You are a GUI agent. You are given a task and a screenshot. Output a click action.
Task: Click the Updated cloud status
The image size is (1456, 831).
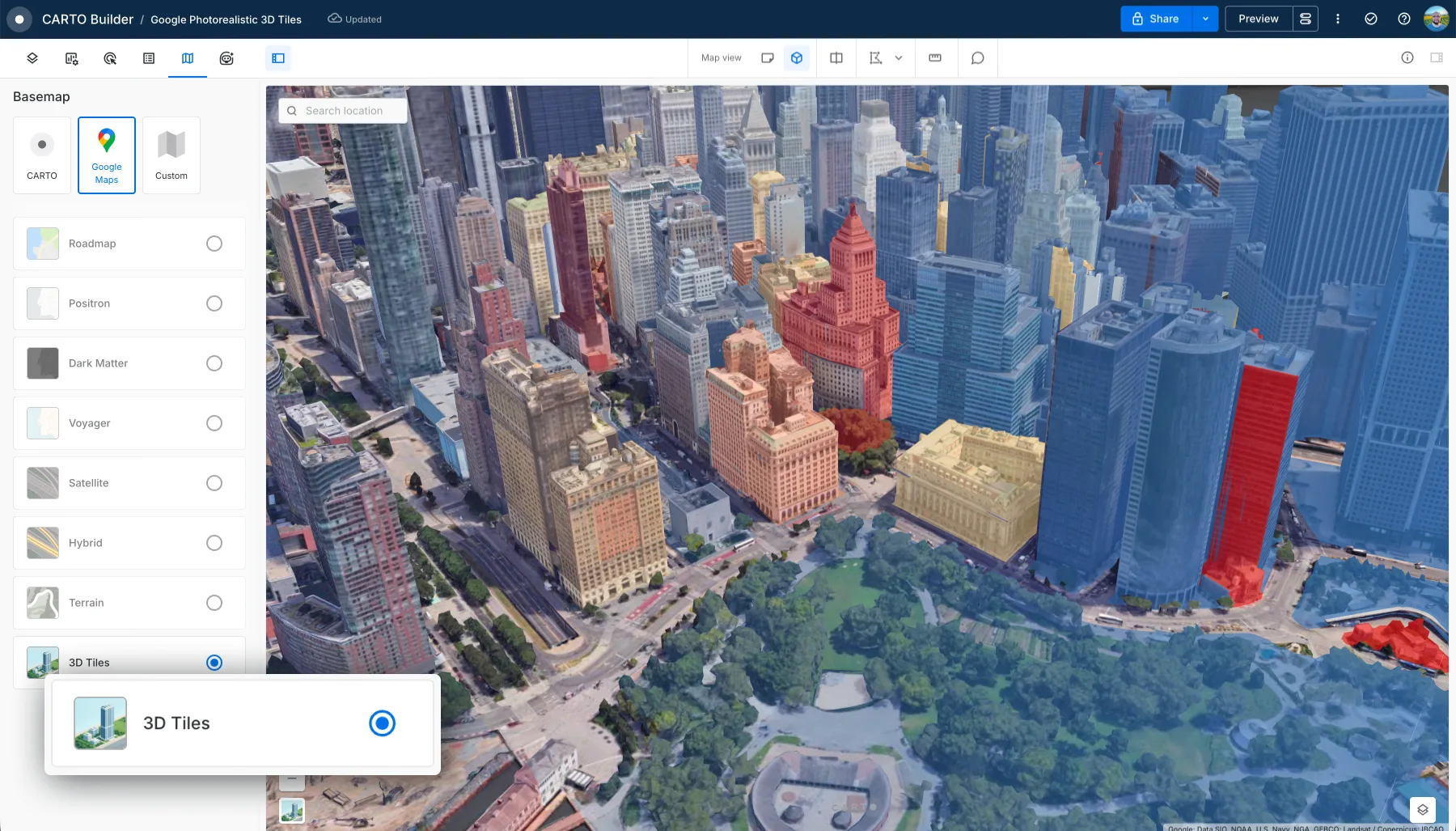(354, 19)
